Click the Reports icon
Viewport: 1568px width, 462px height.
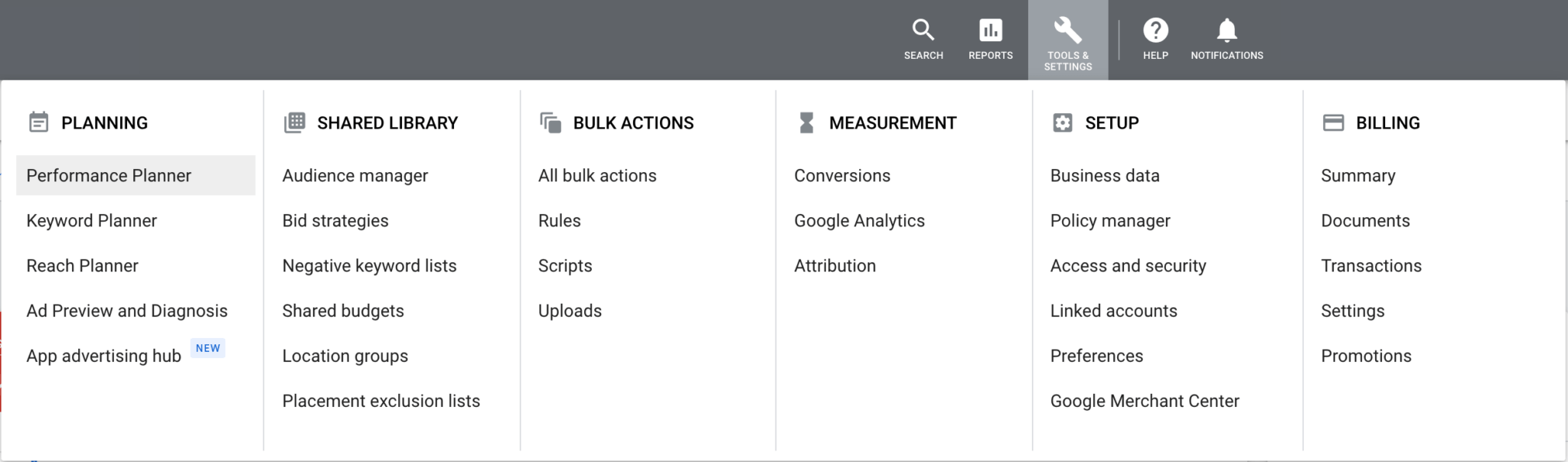coord(991,32)
